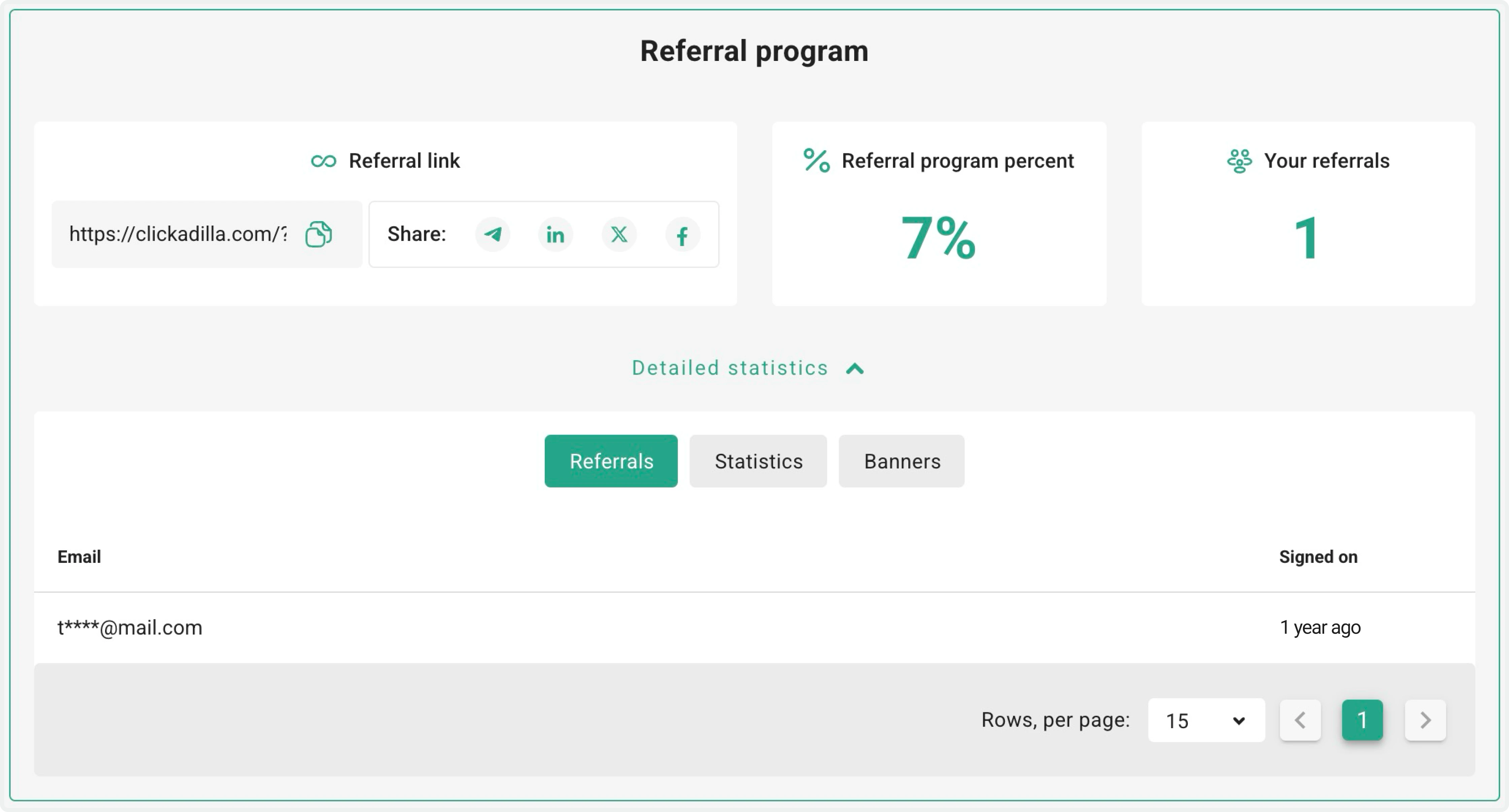Click the Detailed statistics link

tap(729, 368)
